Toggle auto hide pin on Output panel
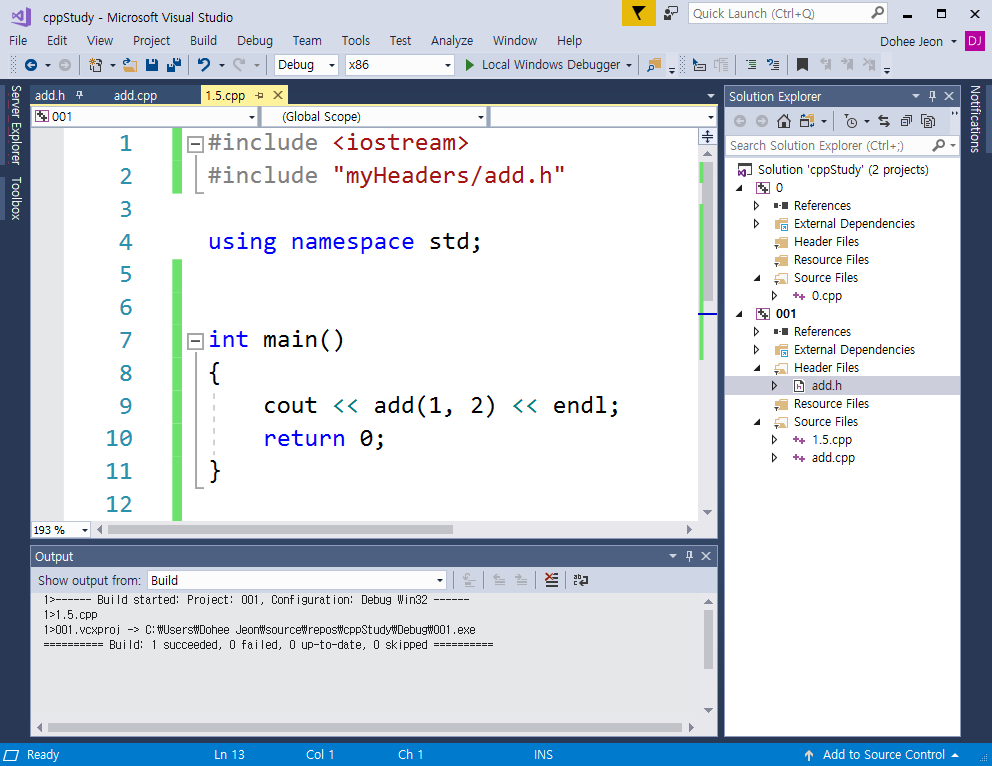Screen dimensions: 992x766 (690, 556)
